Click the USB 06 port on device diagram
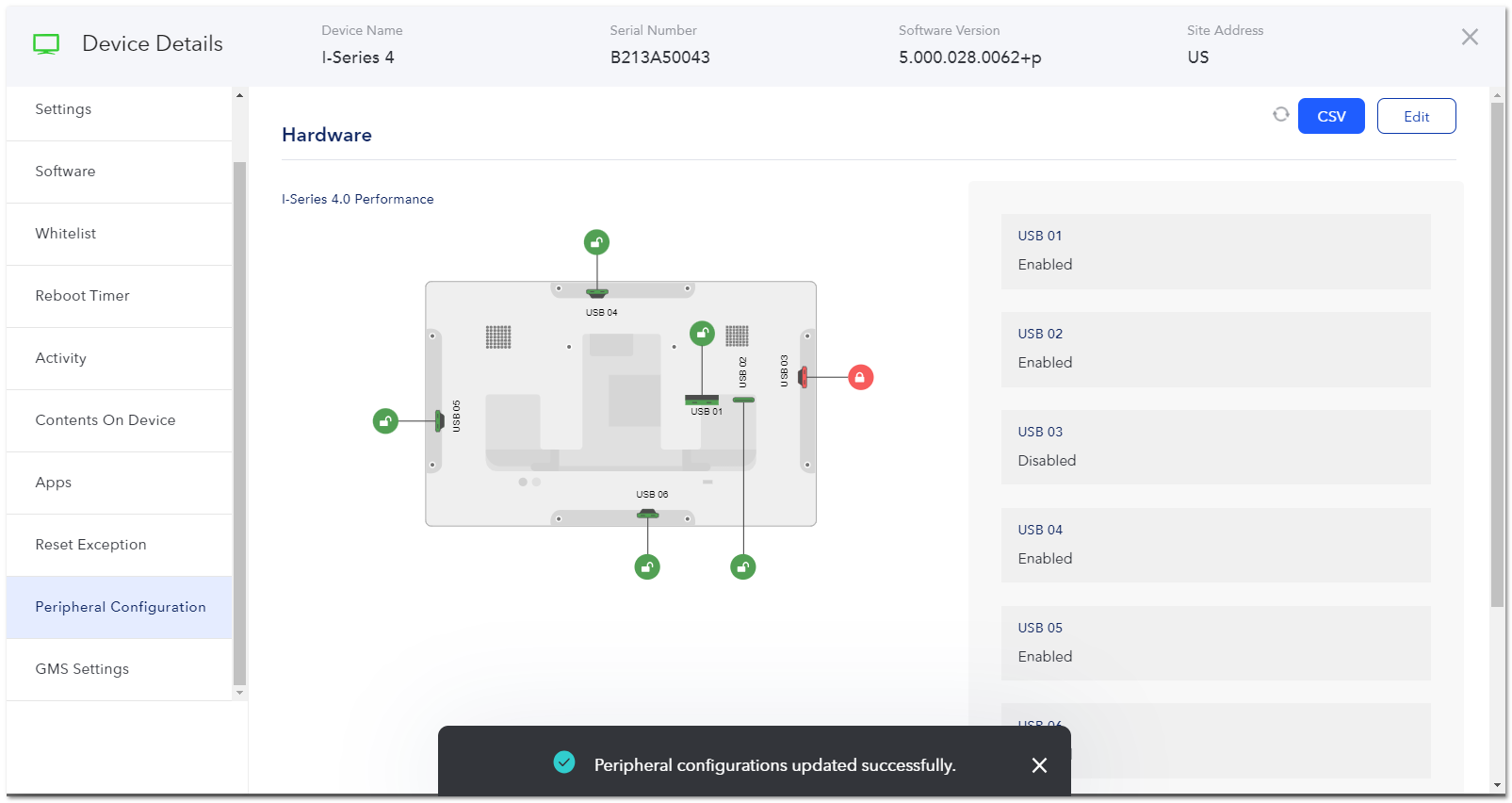The height and width of the screenshot is (803, 1512). (x=647, y=514)
